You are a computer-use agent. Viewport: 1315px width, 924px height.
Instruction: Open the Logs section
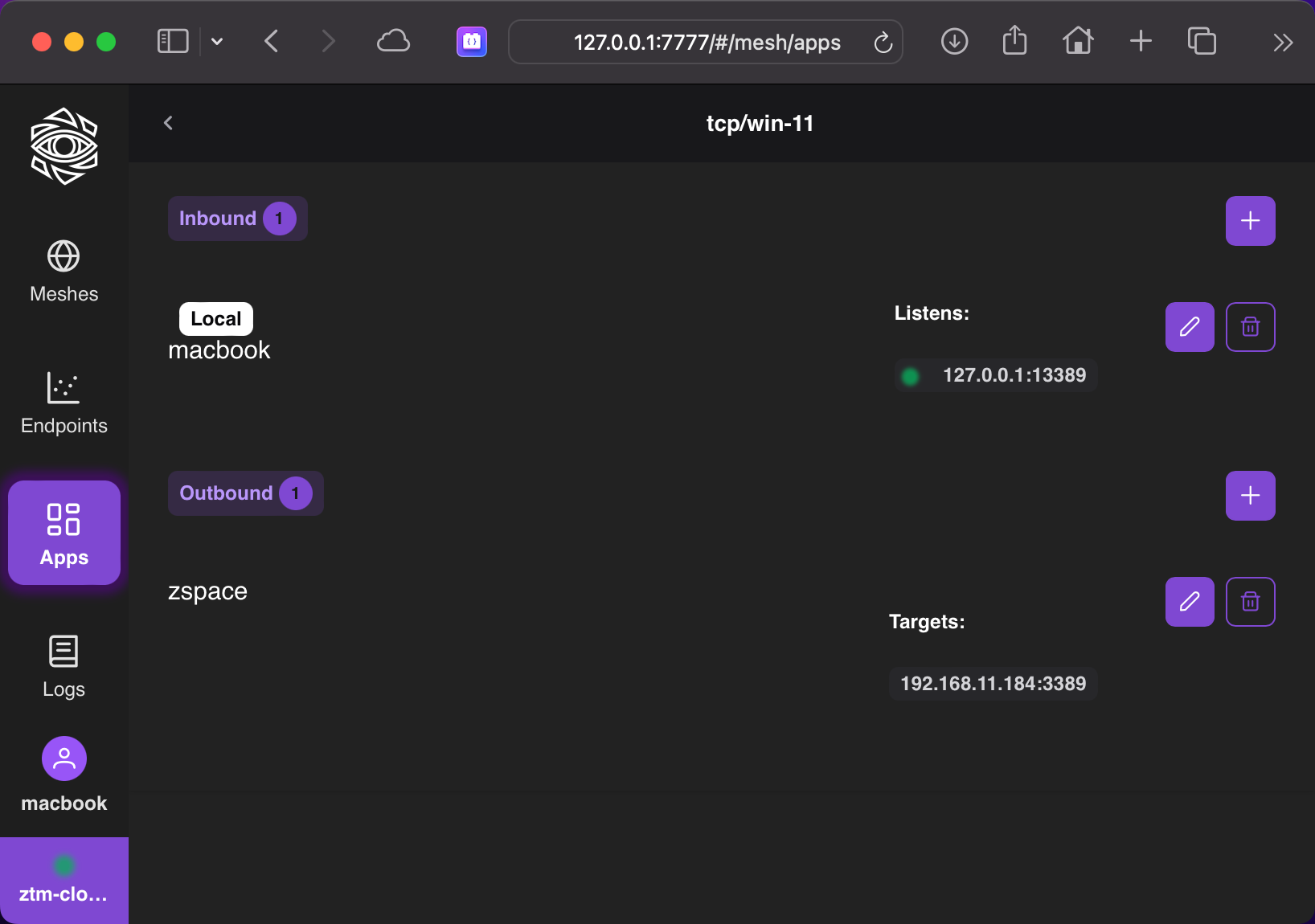63,667
